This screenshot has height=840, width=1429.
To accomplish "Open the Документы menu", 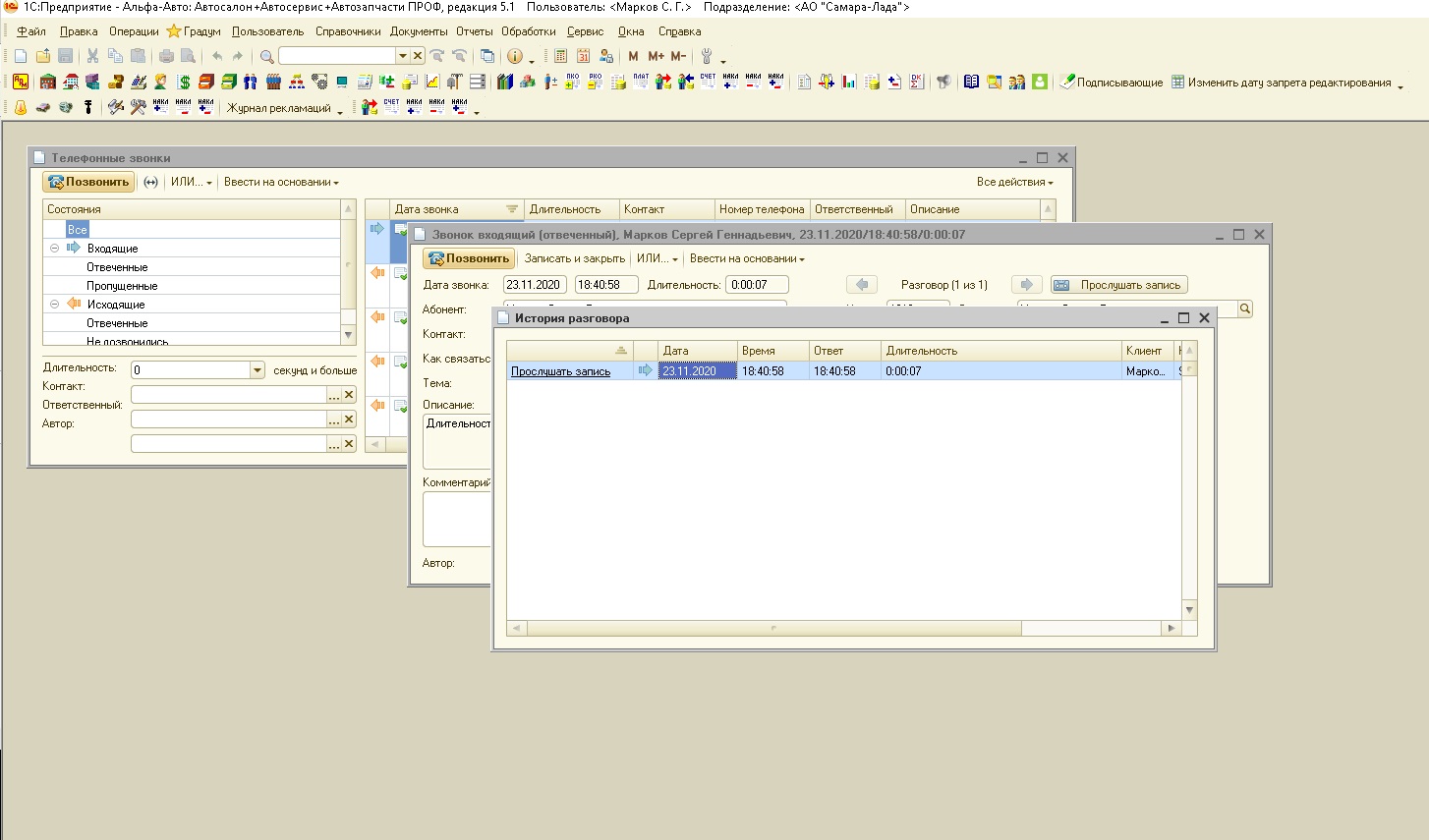I will pyautogui.click(x=419, y=31).
